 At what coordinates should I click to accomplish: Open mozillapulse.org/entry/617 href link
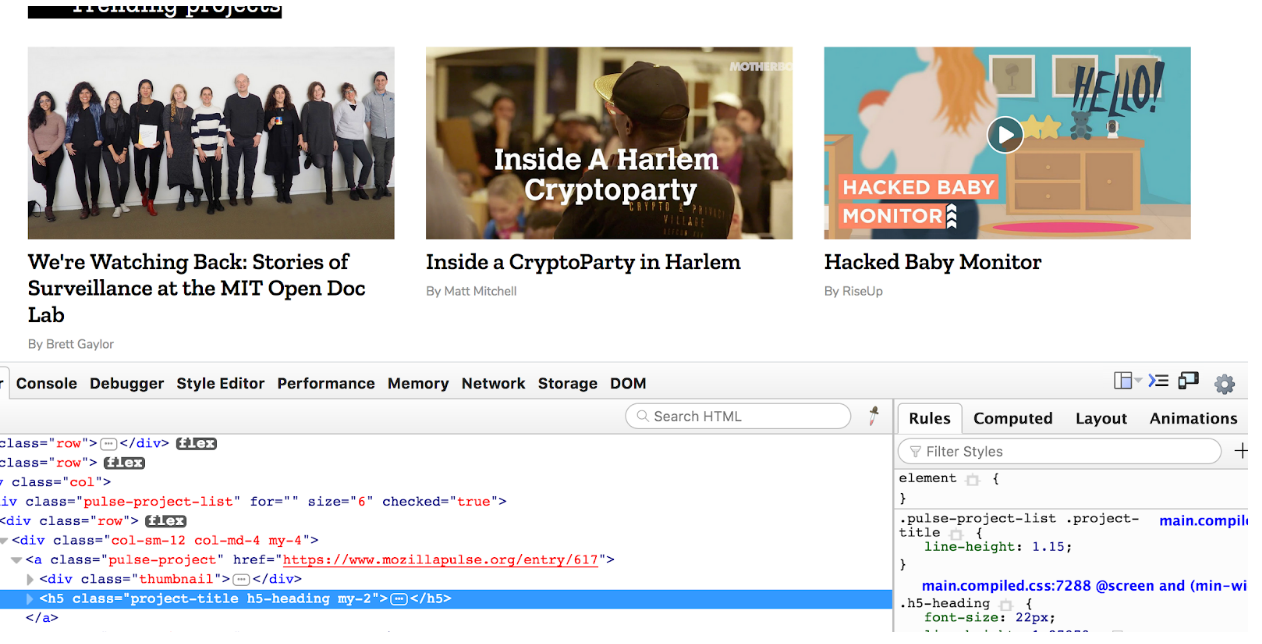coord(440,560)
